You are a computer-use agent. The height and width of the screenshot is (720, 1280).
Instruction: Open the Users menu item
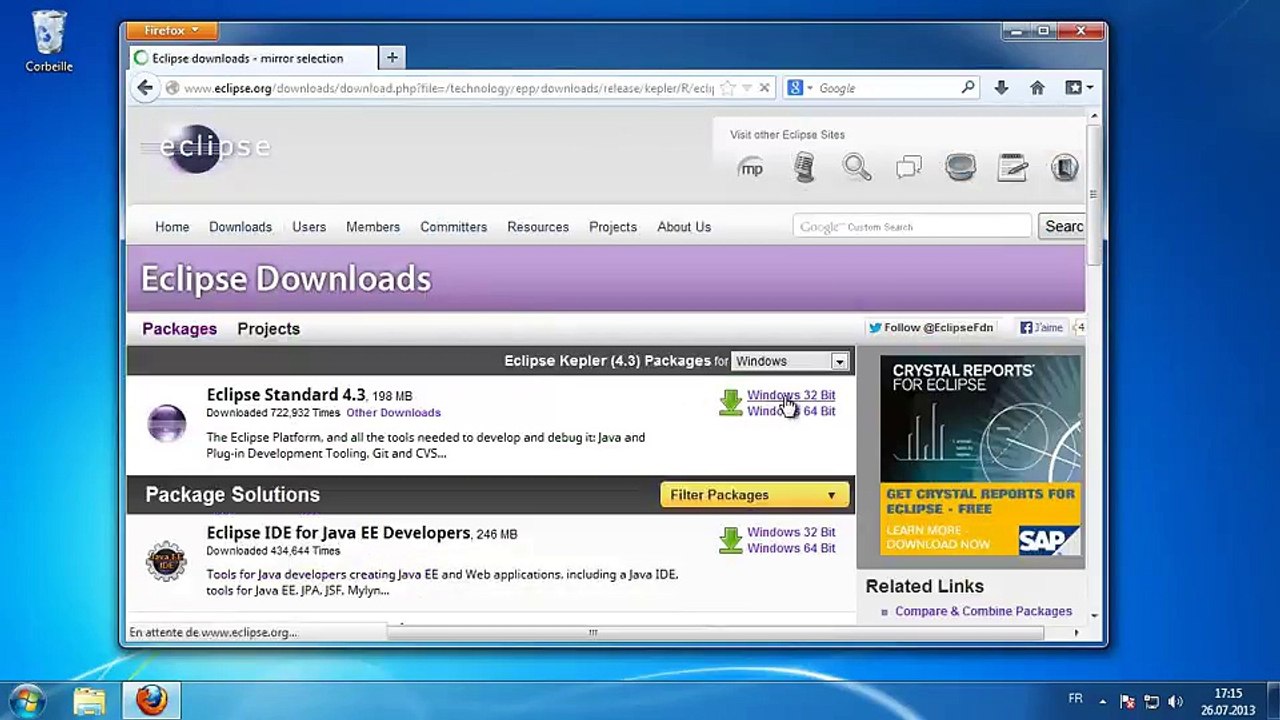(309, 227)
